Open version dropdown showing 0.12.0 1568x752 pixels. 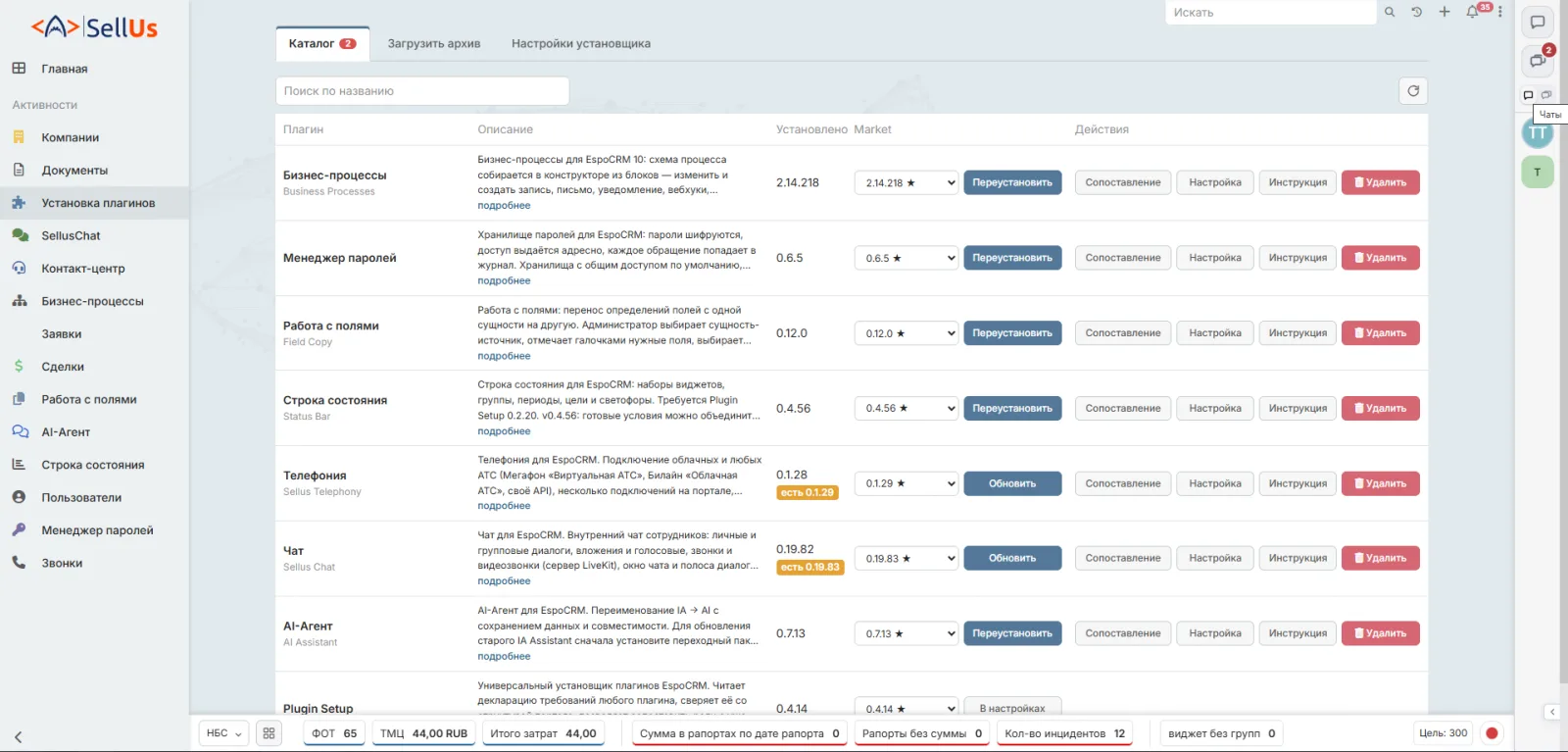(906, 333)
